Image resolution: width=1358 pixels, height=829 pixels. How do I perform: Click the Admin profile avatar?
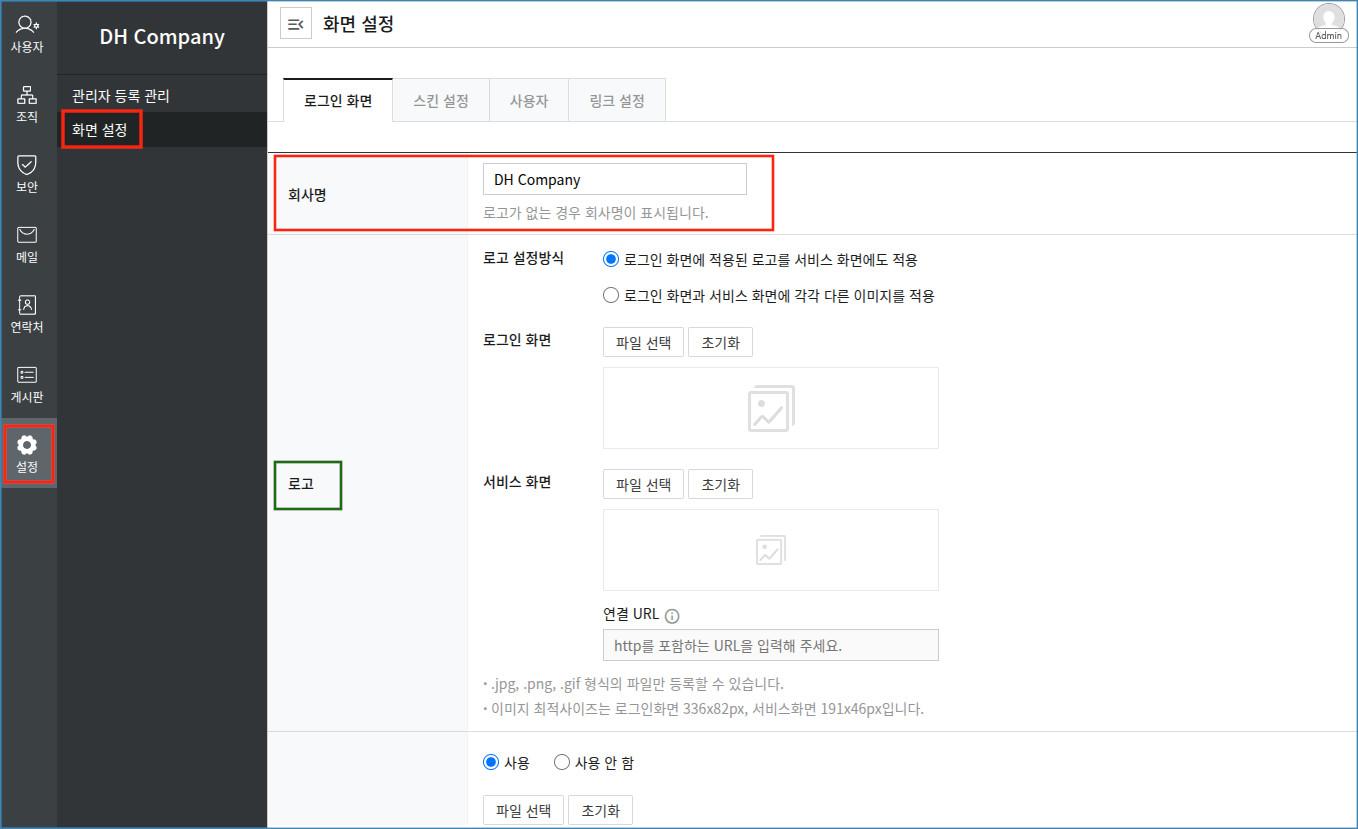1328,22
